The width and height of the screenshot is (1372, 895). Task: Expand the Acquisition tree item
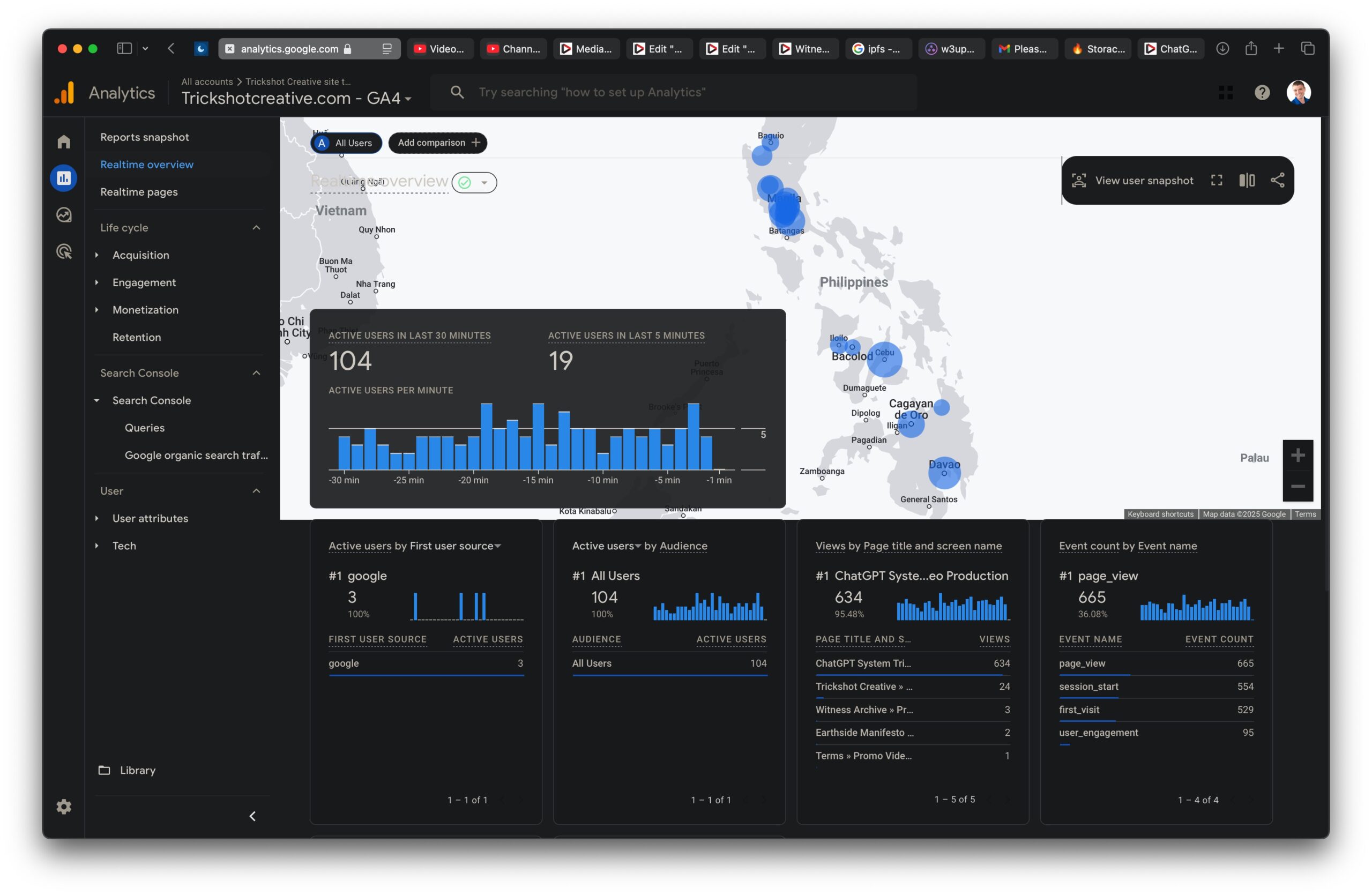click(x=96, y=255)
